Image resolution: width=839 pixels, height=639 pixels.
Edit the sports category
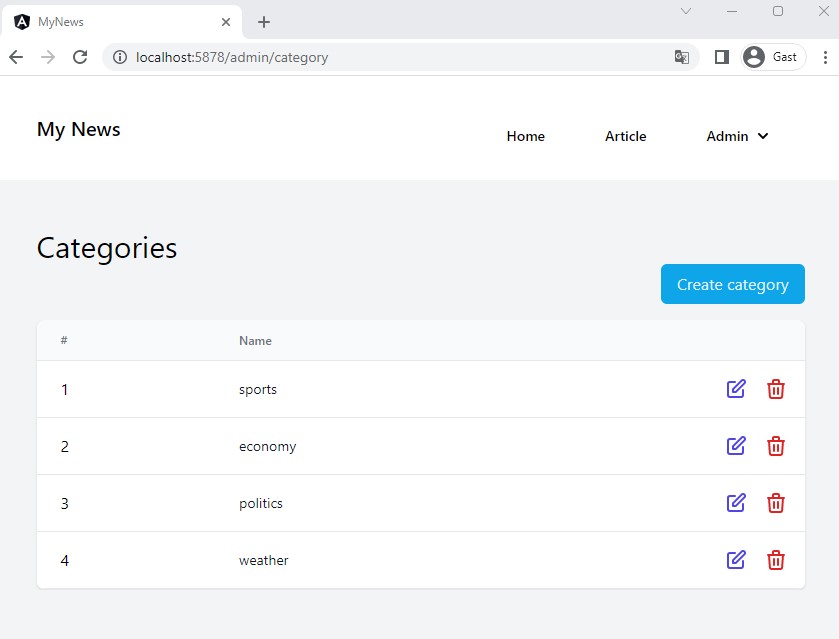736,389
